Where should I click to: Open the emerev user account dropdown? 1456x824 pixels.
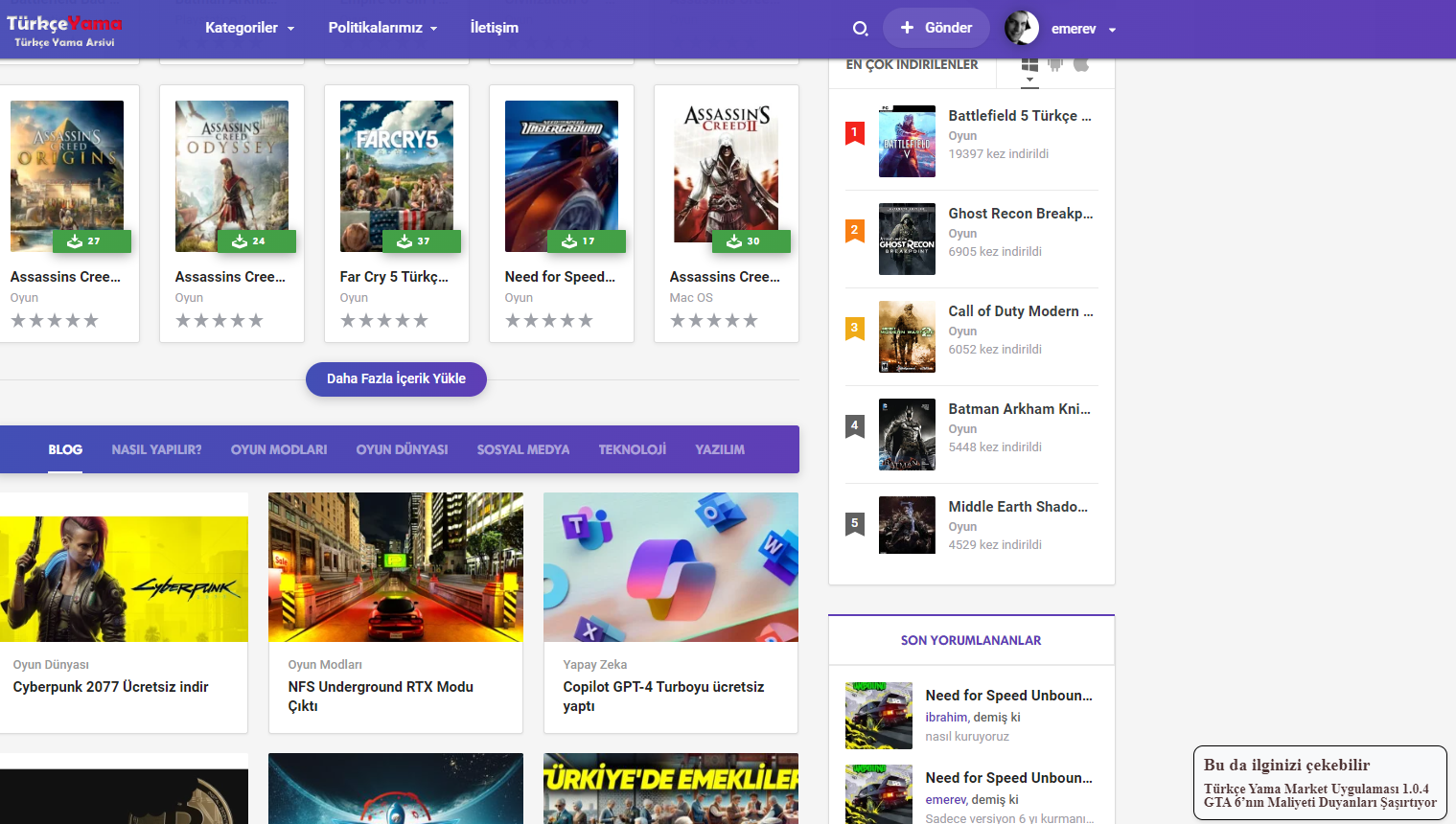[1083, 29]
